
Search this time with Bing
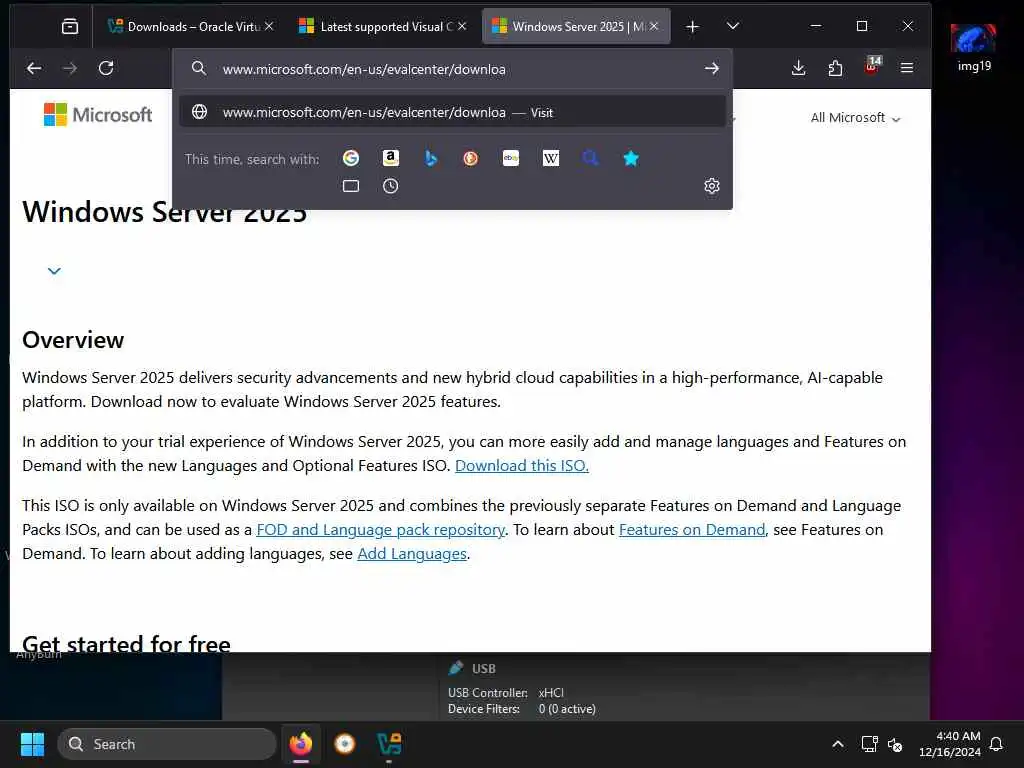pyautogui.click(x=430, y=158)
